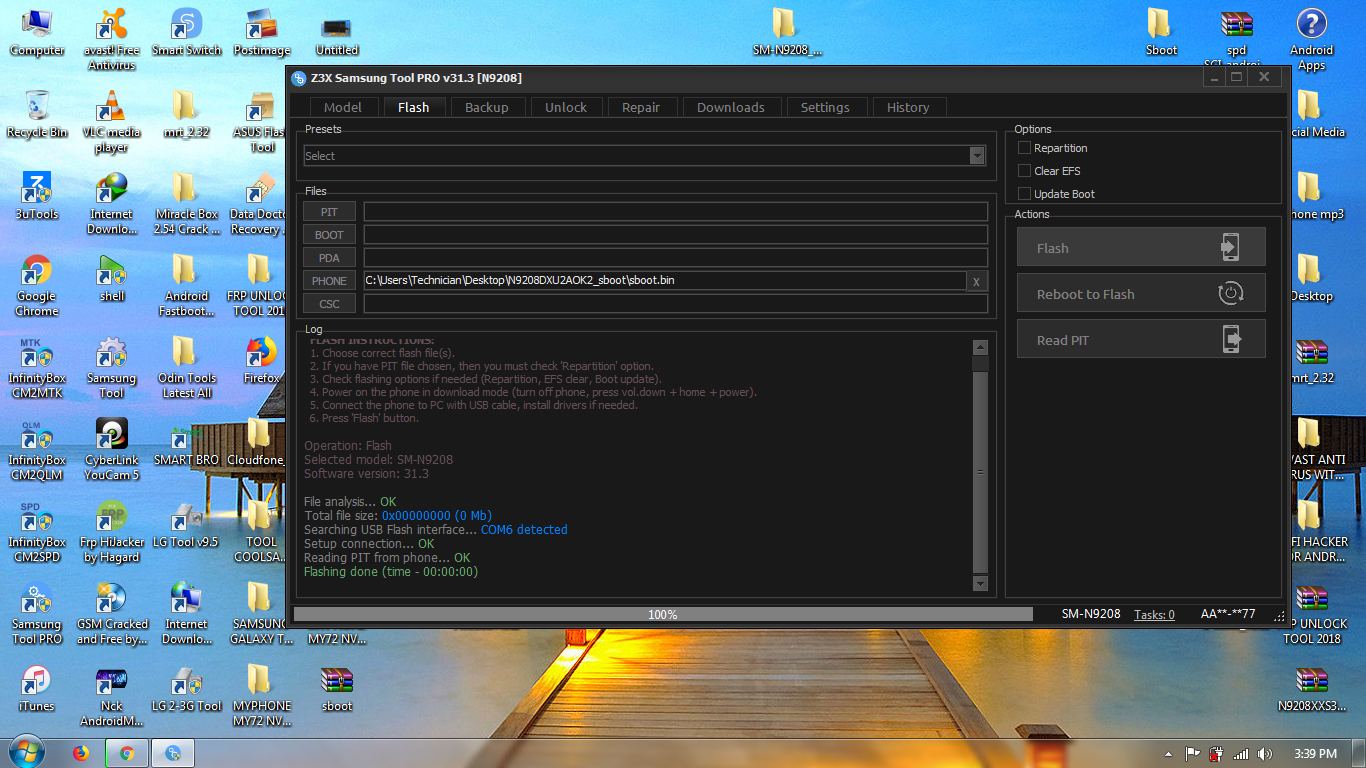Viewport: 1366px width, 768px height.
Task: Open the shell desktop shortcut
Action: click(111, 278)
